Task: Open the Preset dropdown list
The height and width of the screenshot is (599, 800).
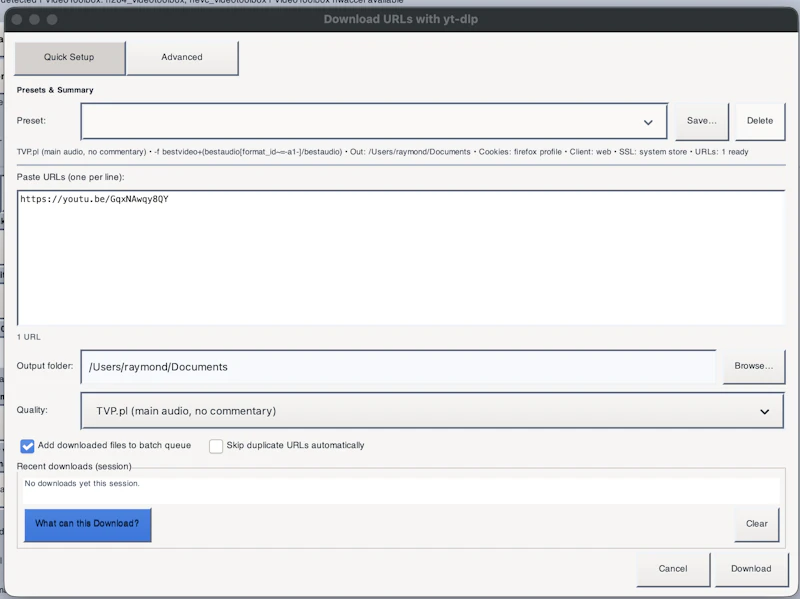Action: 374,121
